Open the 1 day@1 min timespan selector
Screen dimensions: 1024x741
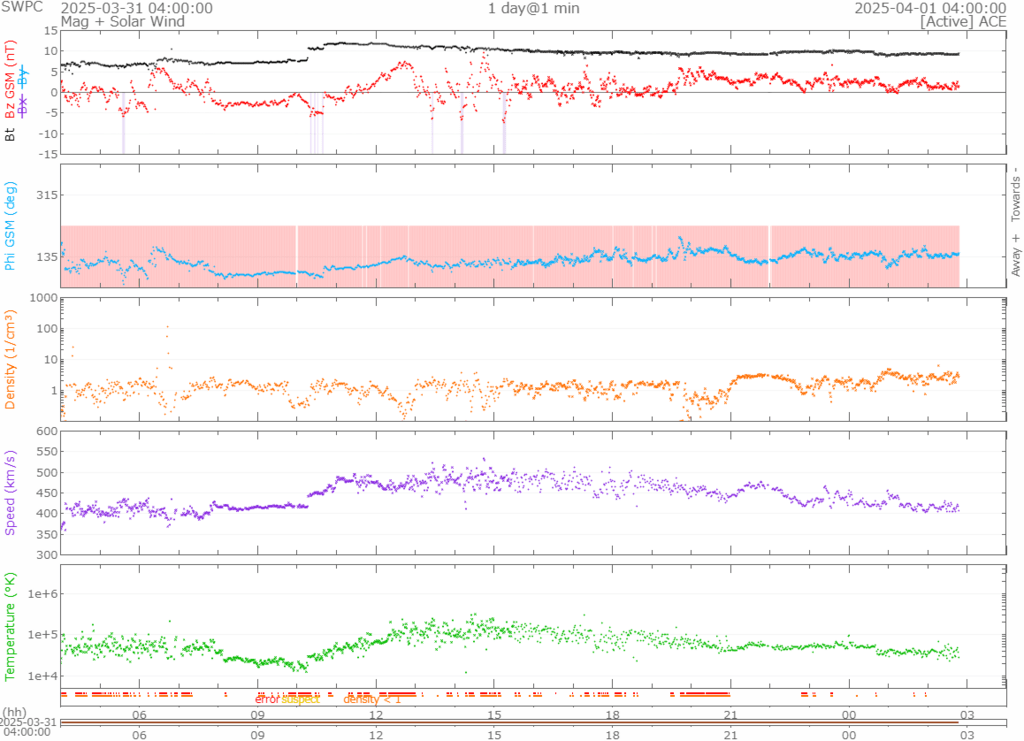pyautogui.click(x=533, y=8)
